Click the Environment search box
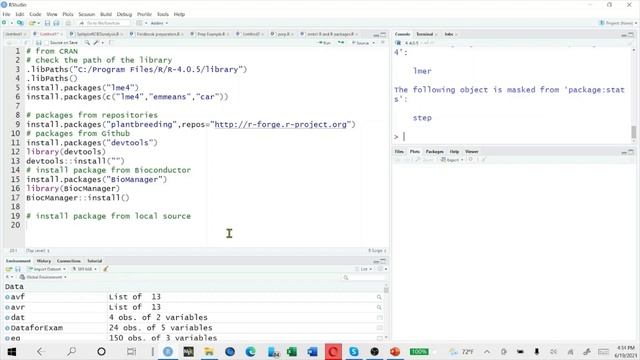This screenshot has height=360, width=640. point(363,278)
